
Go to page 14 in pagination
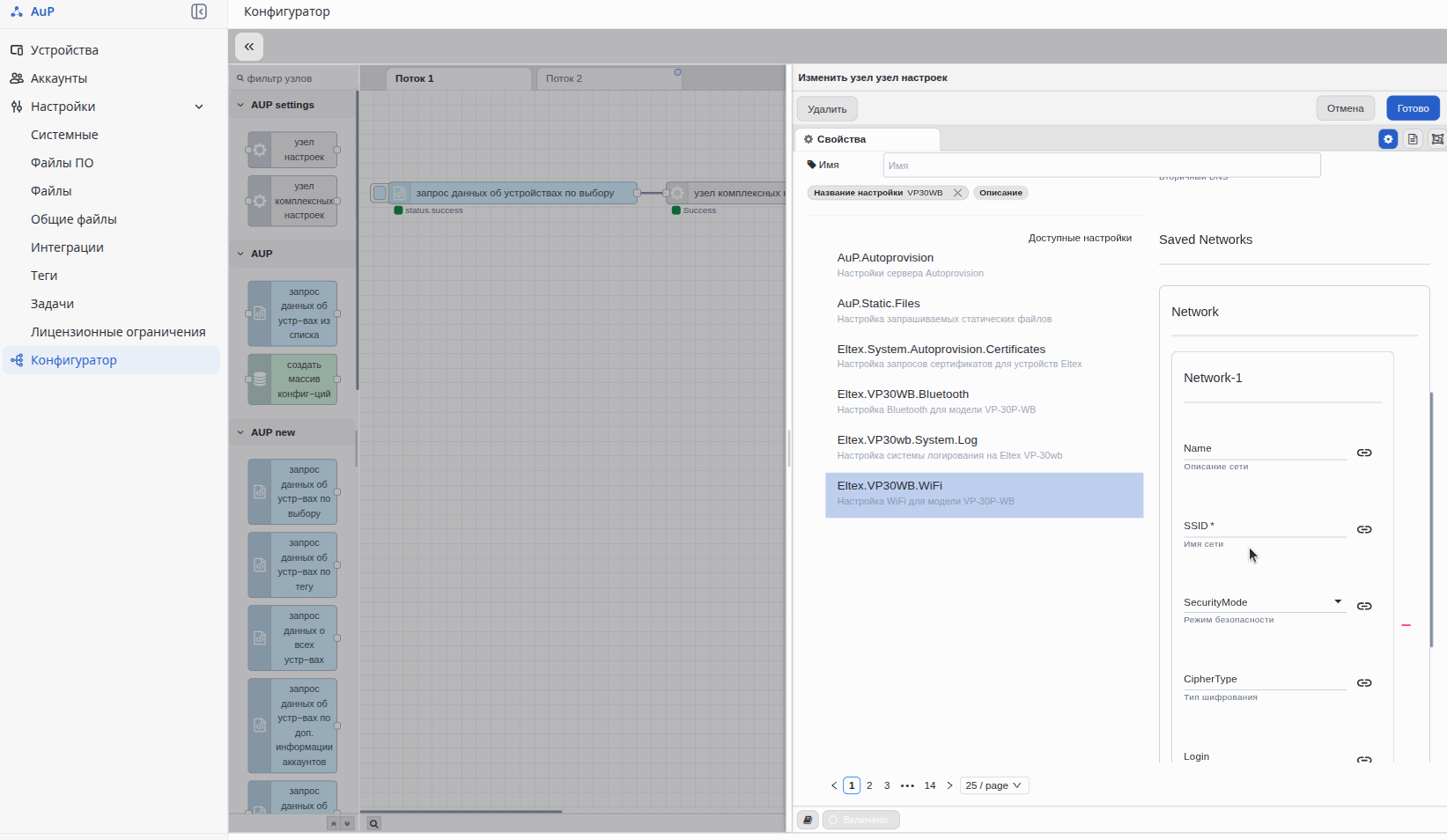[930, 785]
